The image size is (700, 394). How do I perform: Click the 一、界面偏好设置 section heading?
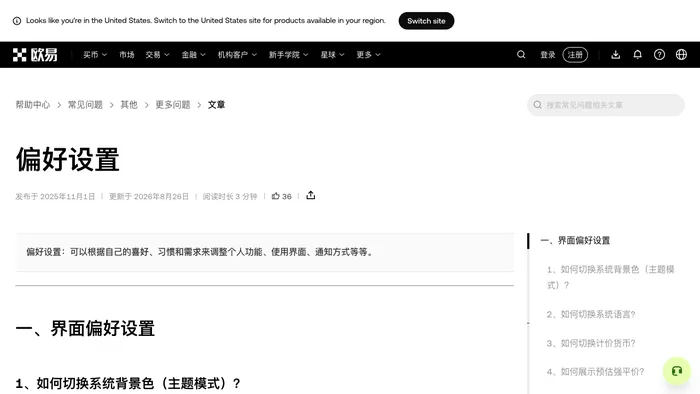[85, 328]
